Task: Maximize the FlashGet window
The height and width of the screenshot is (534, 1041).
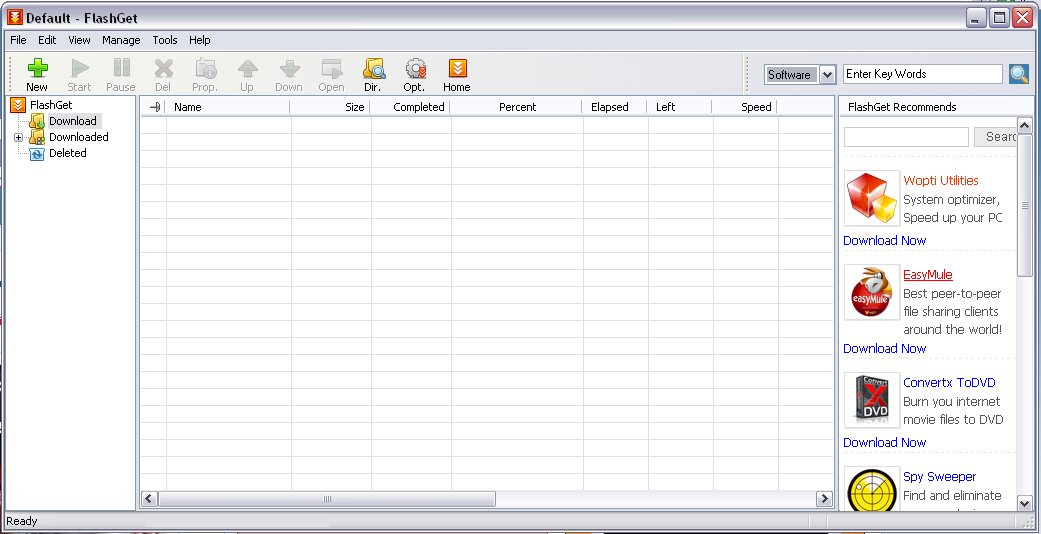Action: [x=999, y=17]
